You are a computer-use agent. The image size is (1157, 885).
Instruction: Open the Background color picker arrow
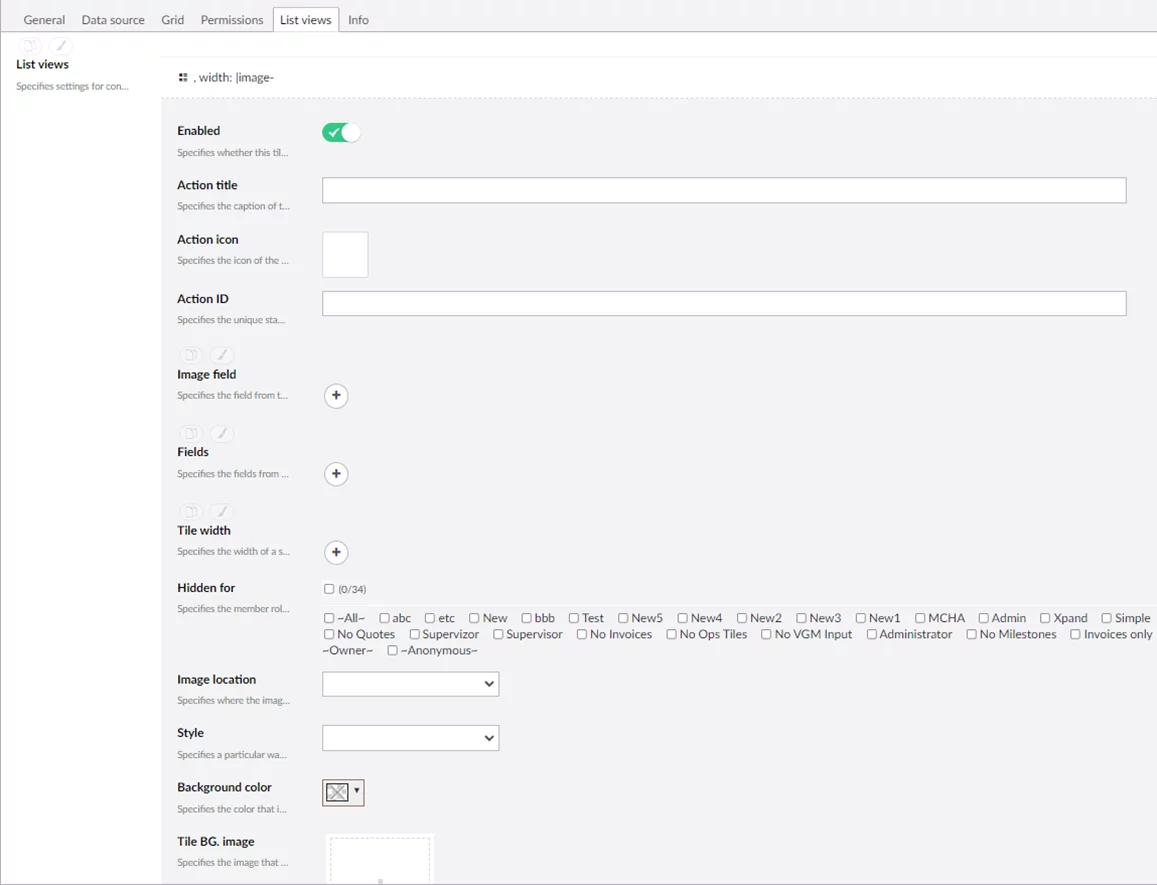click(x=357, y=792)
